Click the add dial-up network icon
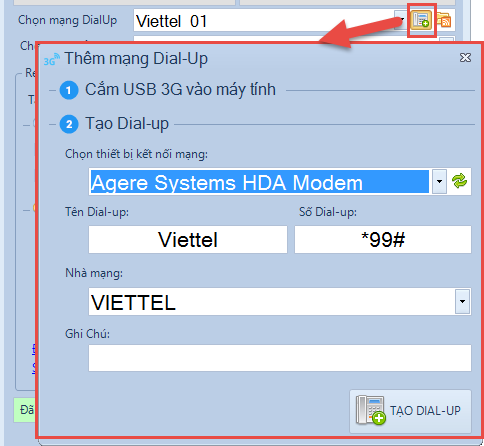 click(x=421, y=20)
